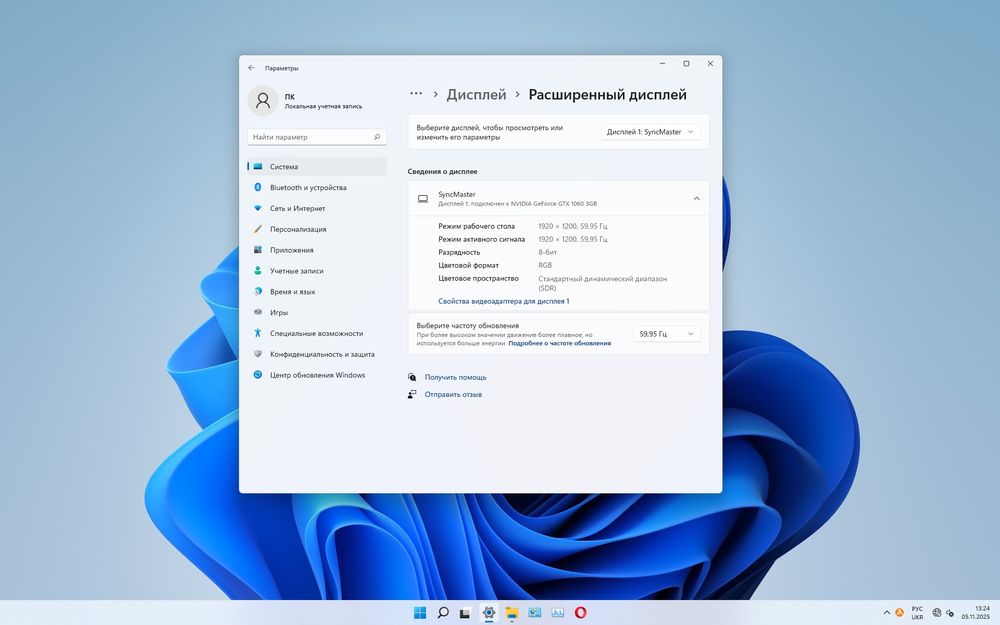Image resolution: width=1000 pixels, height=625 pixels.
Task: Click the search magnifier in Найти параметр
Action: pos(377,137)
